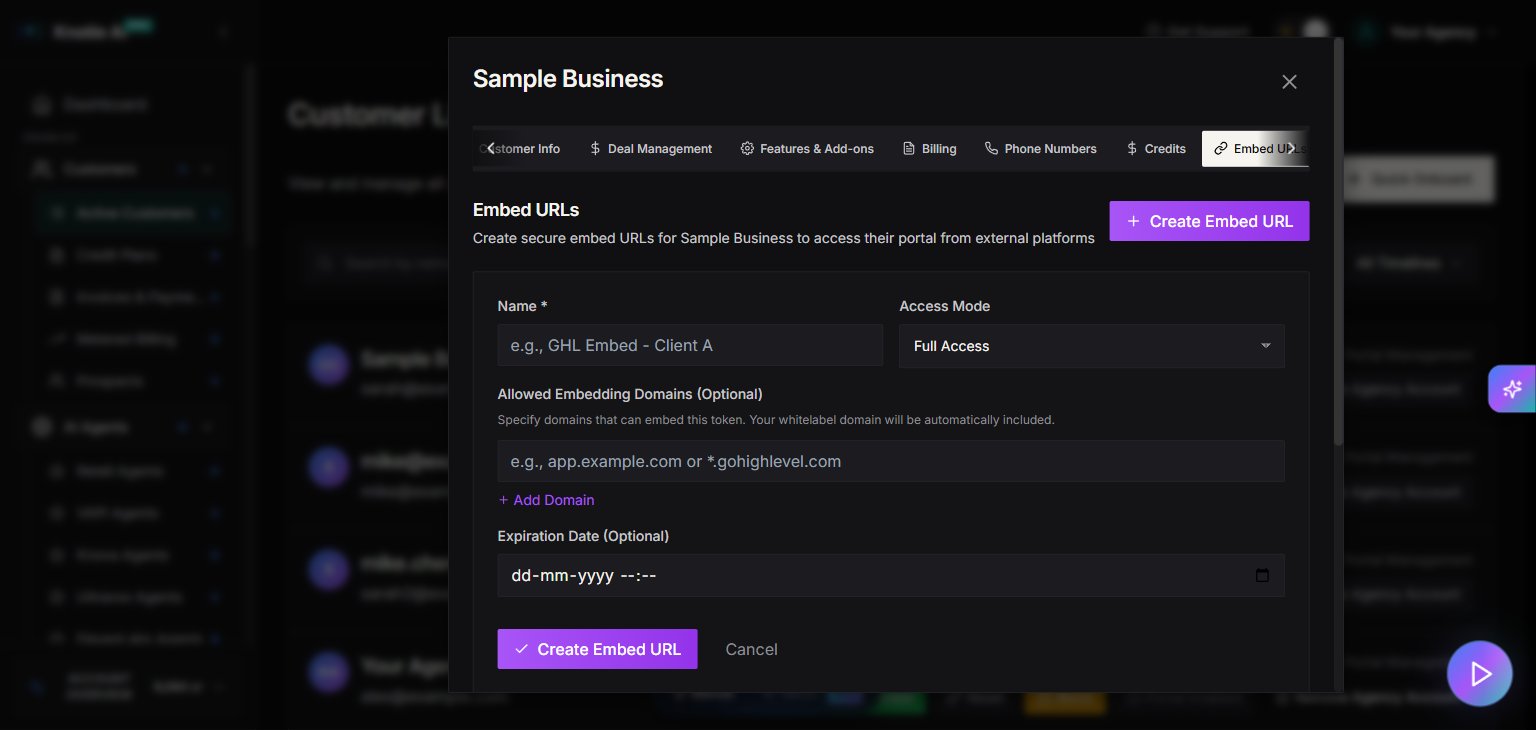Open the Deal Management tab
This screenshot has height=730, width=1536.
tap(651, 148)
